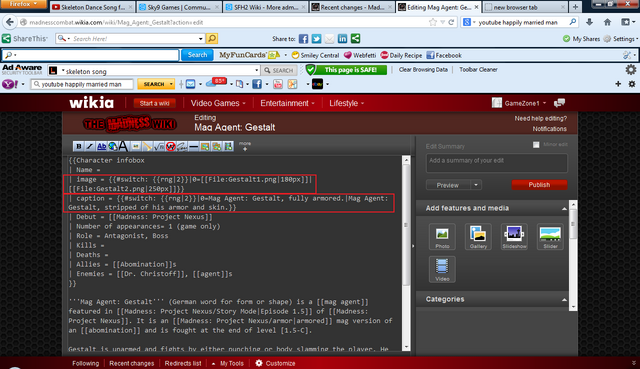The image size is (640, 369).
Task: Click the blue Search toolbar button
Action: [x=197, y=55]
